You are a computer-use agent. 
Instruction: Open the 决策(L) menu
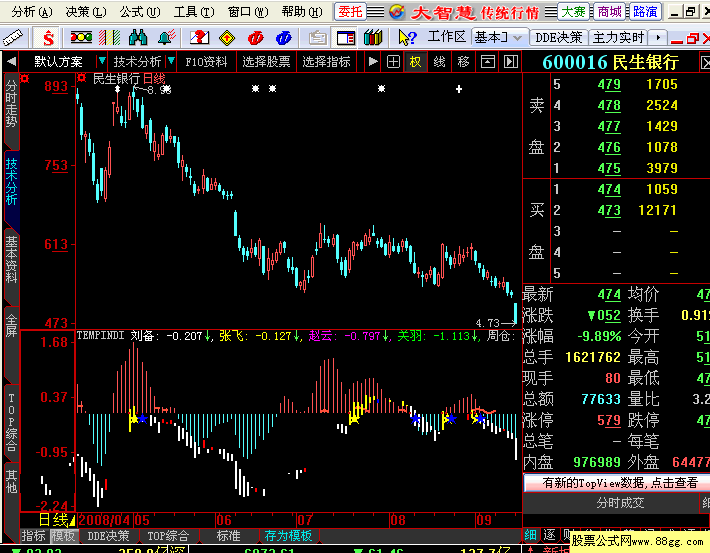pos(86,12)
